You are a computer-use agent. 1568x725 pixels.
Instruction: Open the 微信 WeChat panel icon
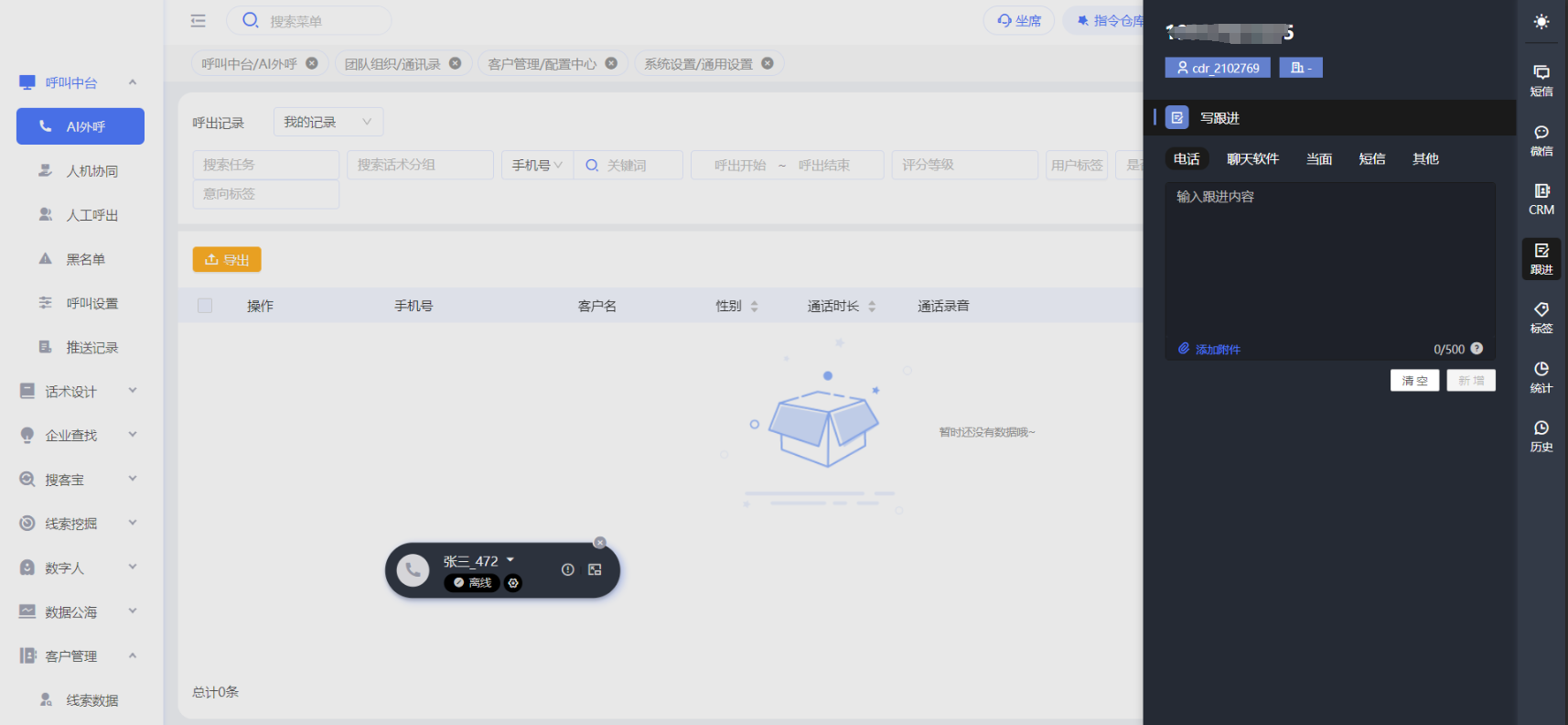[x=1541, y=140]
